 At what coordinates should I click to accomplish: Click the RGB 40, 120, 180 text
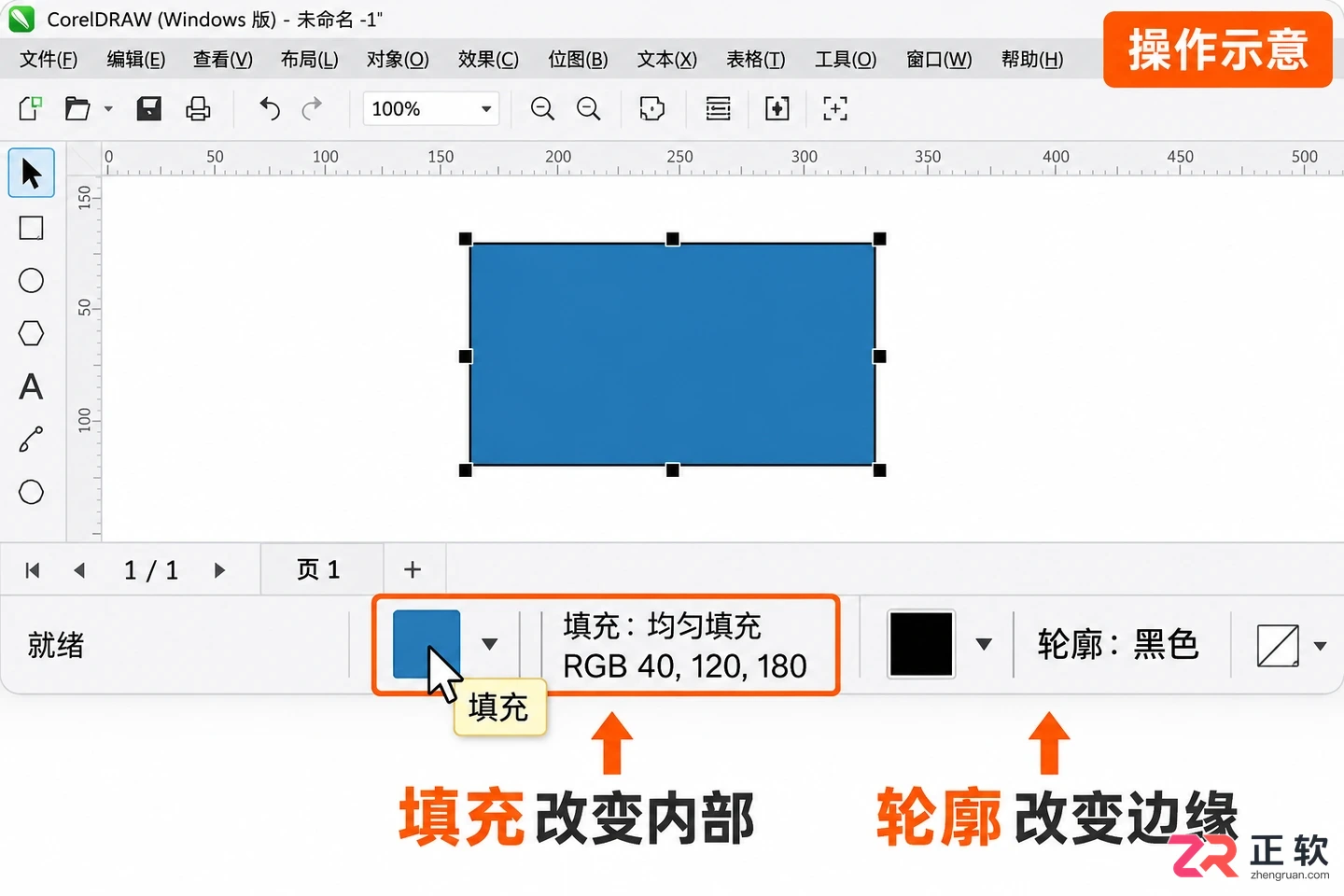[685, 666]
